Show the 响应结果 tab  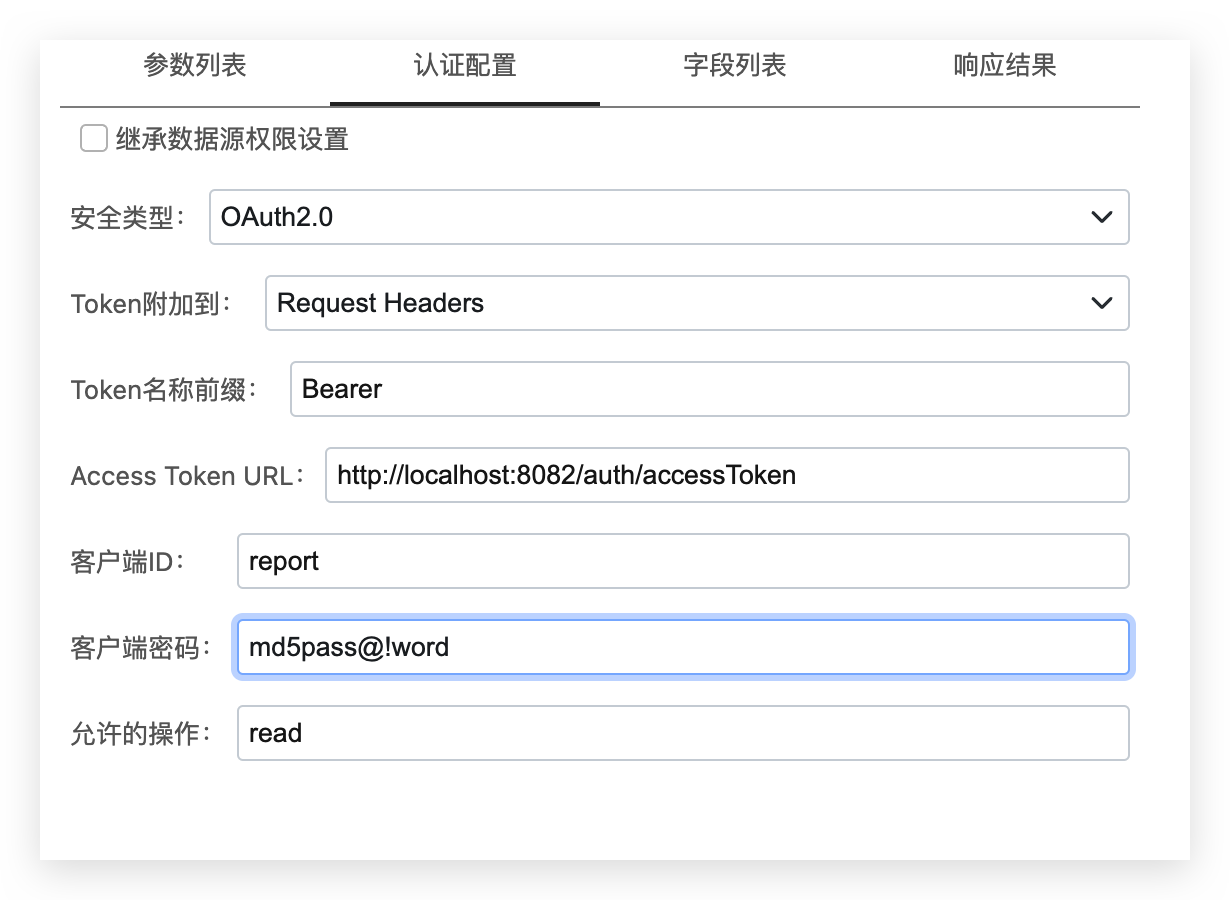pos(1005,67)
